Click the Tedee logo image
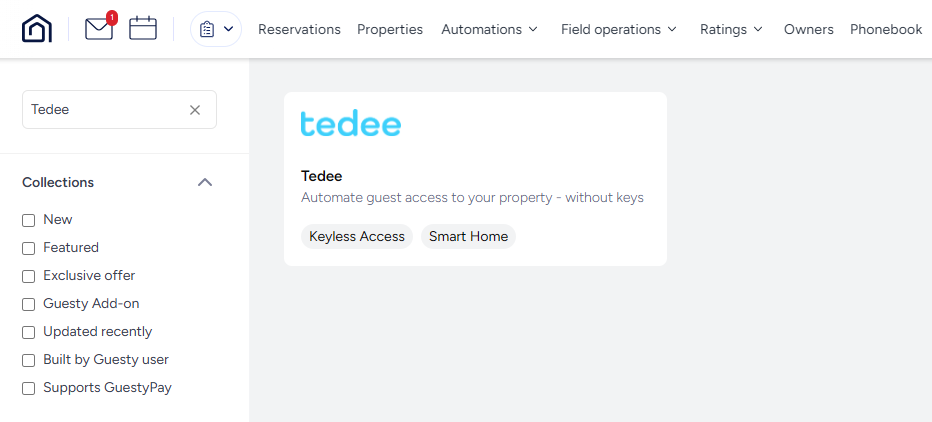Screen dimensions: 932x422 point(351,125)
